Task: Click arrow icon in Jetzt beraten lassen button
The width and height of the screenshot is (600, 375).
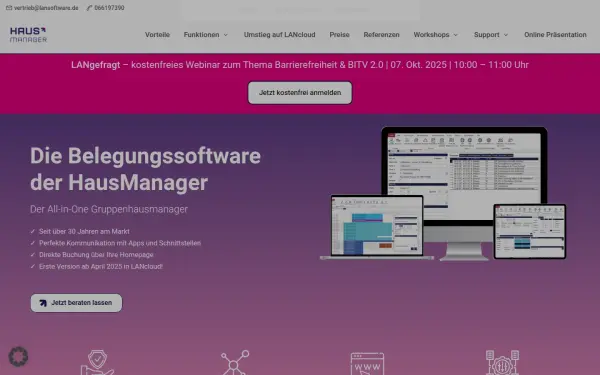Action: pyautogui.click(x=43, y=303)
